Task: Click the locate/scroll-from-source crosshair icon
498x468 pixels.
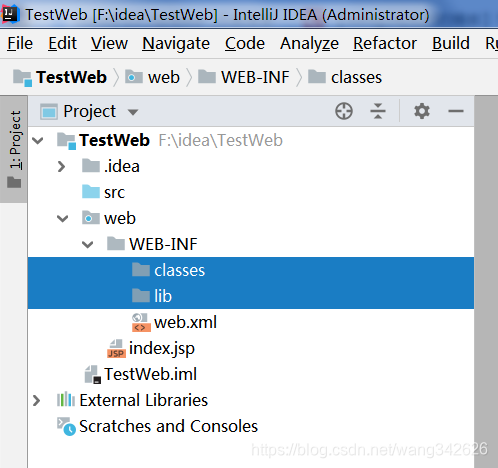Action: click(x=344, y=111)
